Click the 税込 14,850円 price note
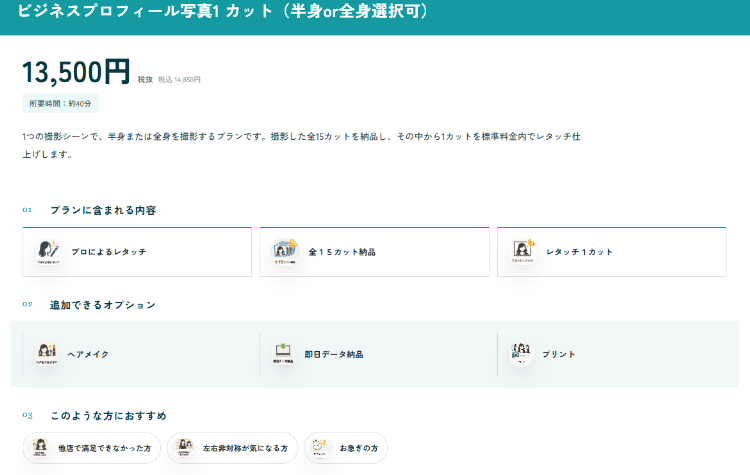750x475 pixels. coord(179,79)
